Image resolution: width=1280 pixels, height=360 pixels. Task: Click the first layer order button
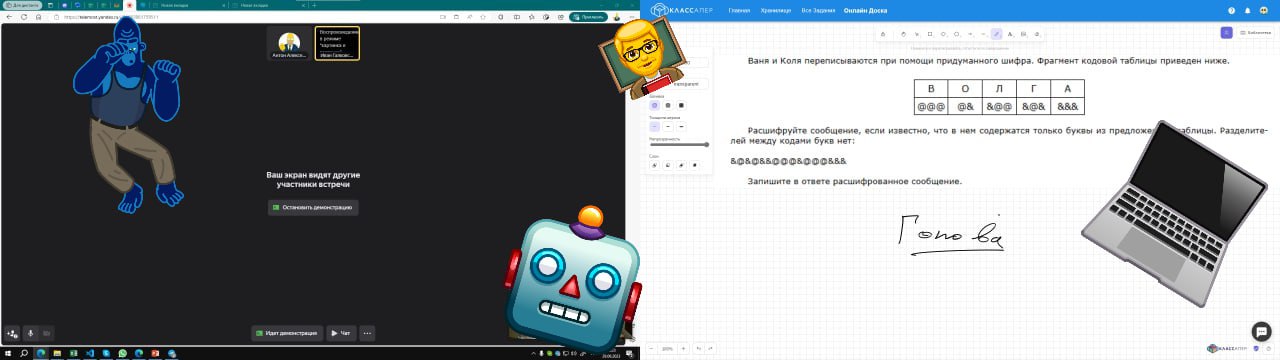[x=654, y=165]
